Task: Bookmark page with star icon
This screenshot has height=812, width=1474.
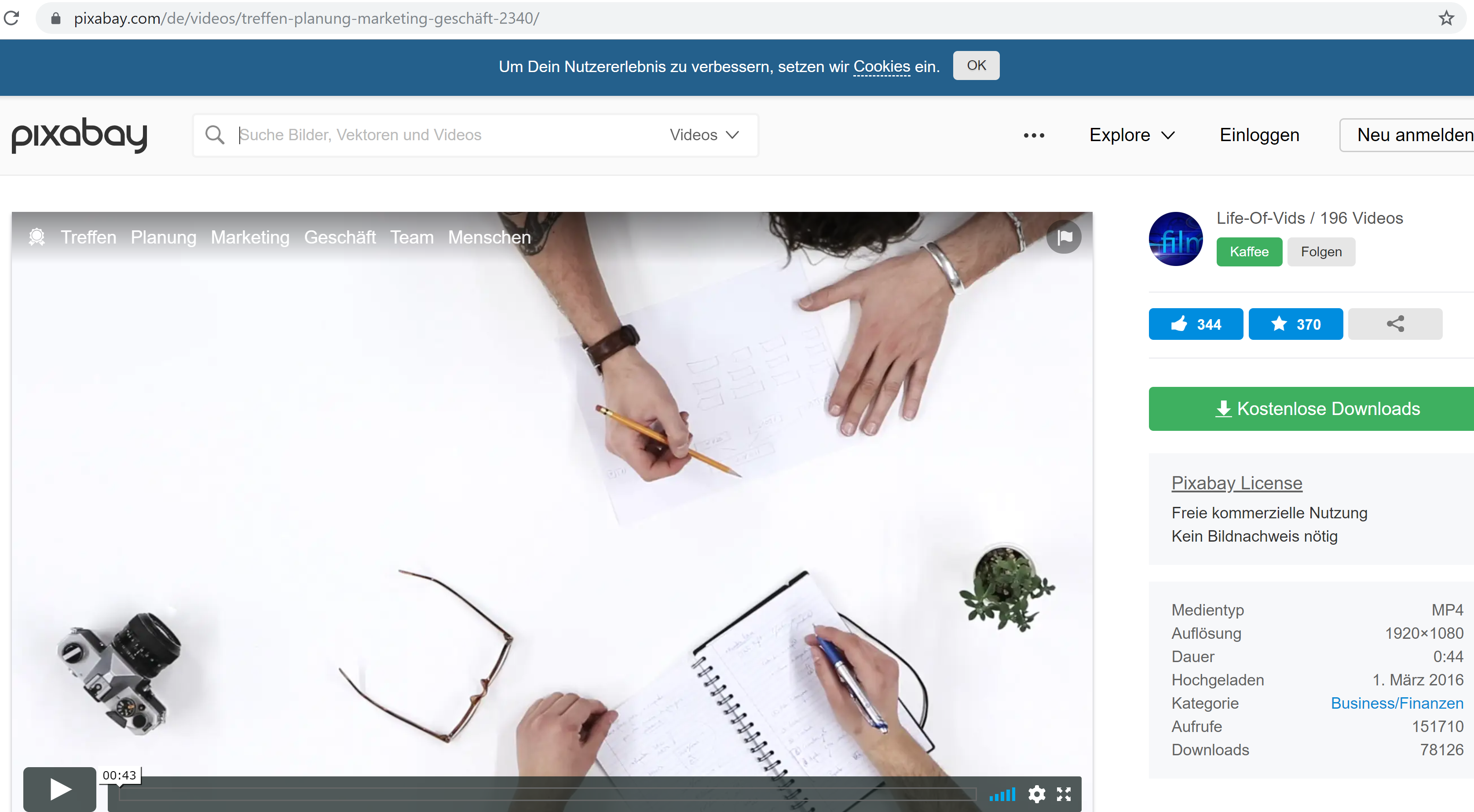Action: coord(1446,18)
